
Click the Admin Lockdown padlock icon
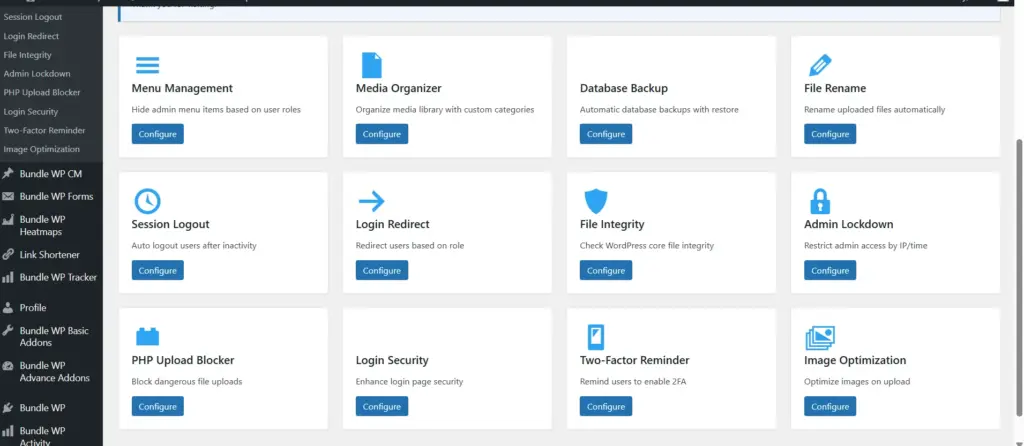click(820, 201)
